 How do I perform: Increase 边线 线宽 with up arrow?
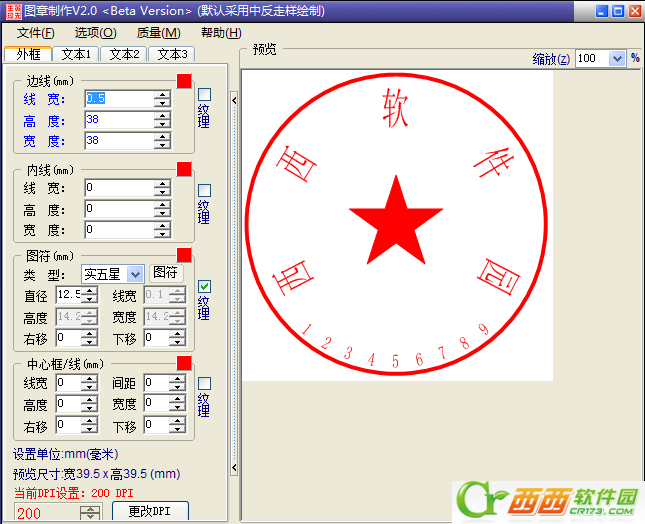(x=162, y=95)
